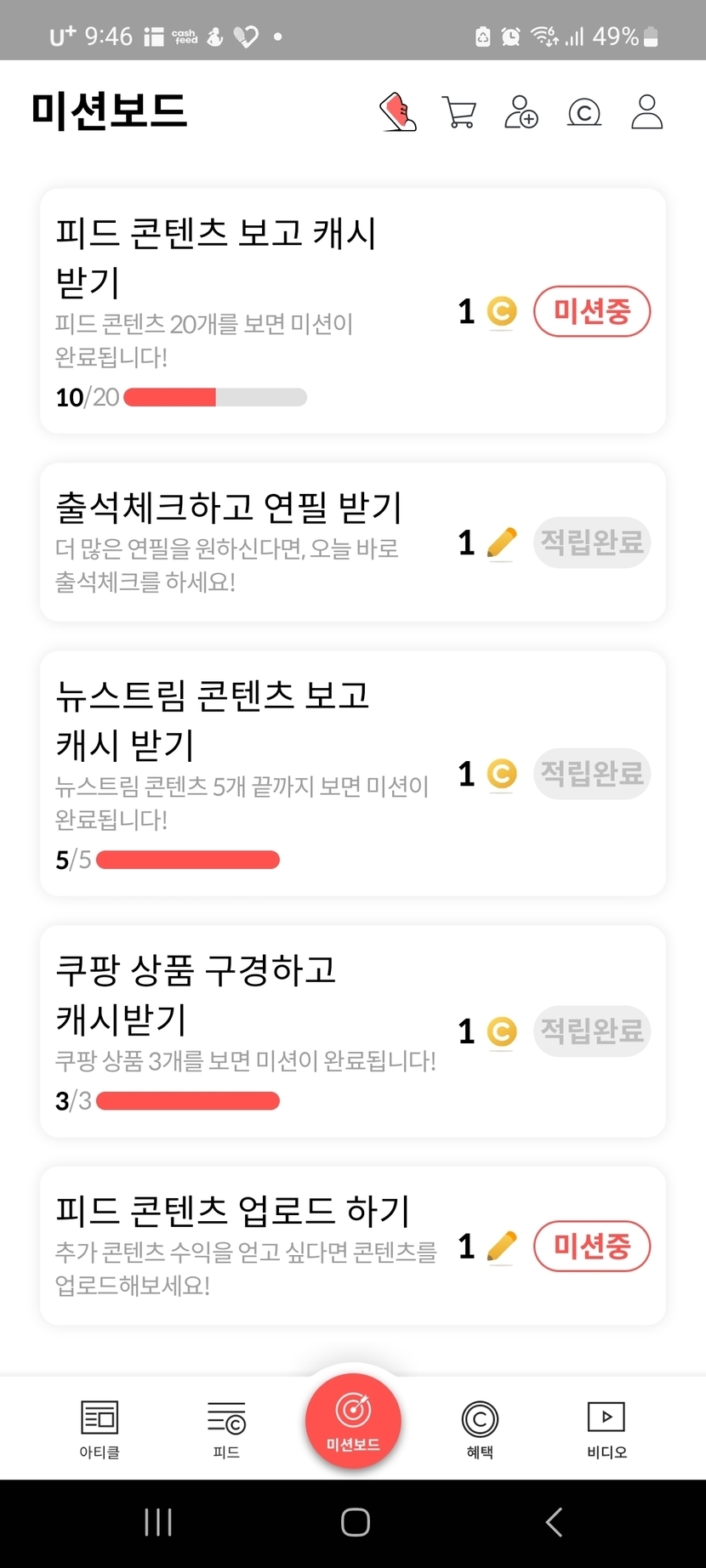Open the cash coin icon in header
706x1568 pixels.
coord(584,112)
